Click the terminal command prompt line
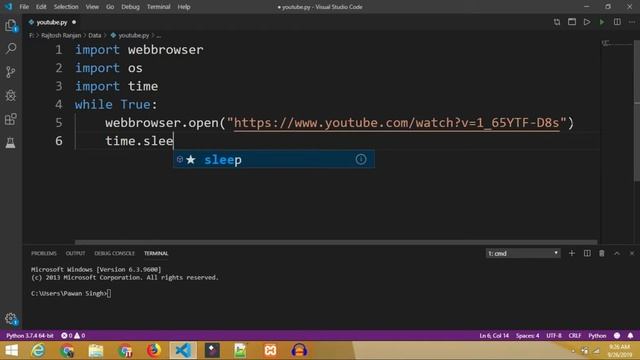The image size is (640, 360). point(71,293)
